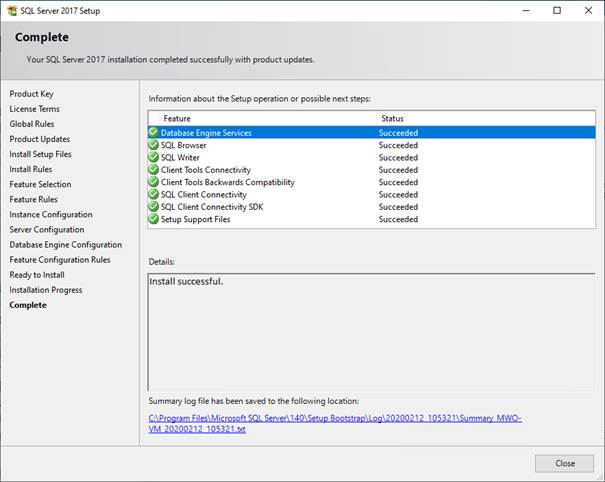Click the Install successful. details text
The height and width of the screenshot is (482, 605).
click(x=186, y=281)
